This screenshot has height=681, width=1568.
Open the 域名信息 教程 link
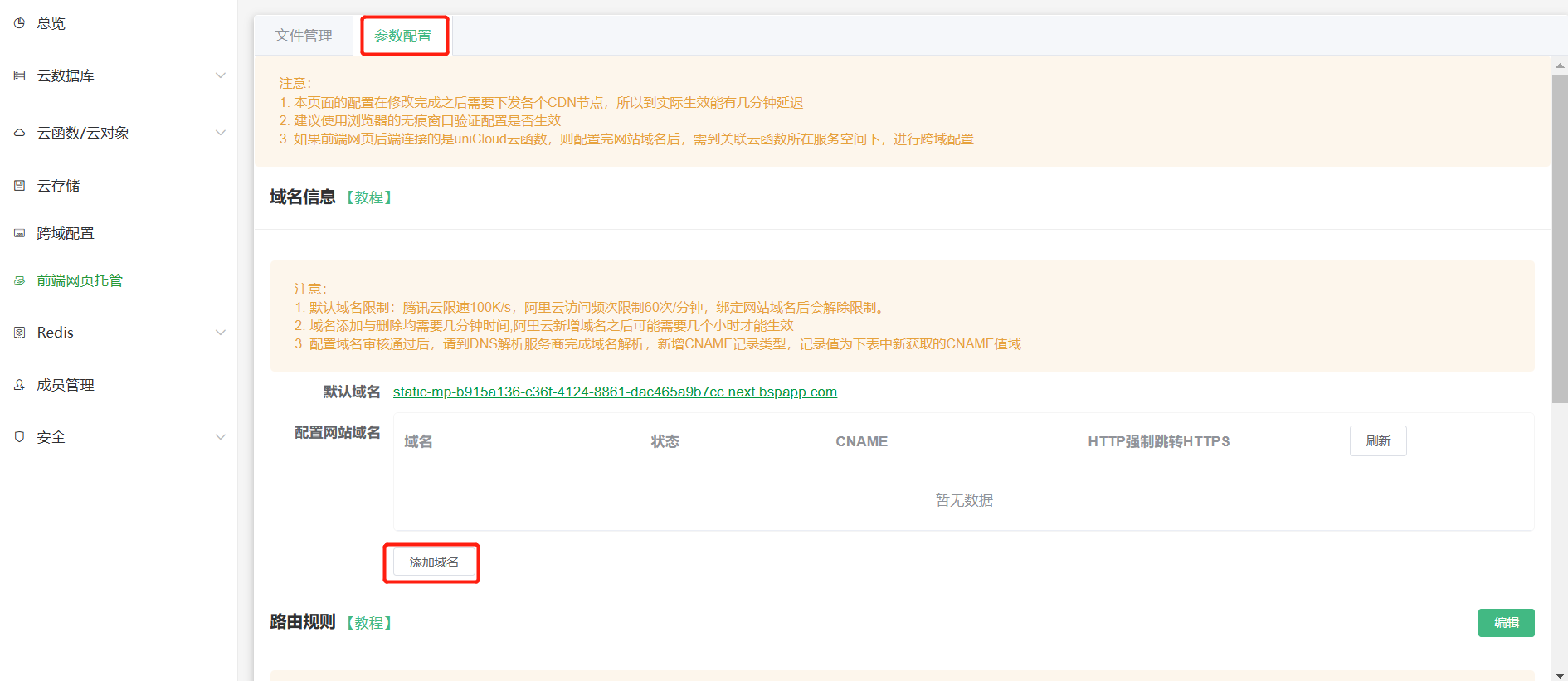[x=369, y=197]
